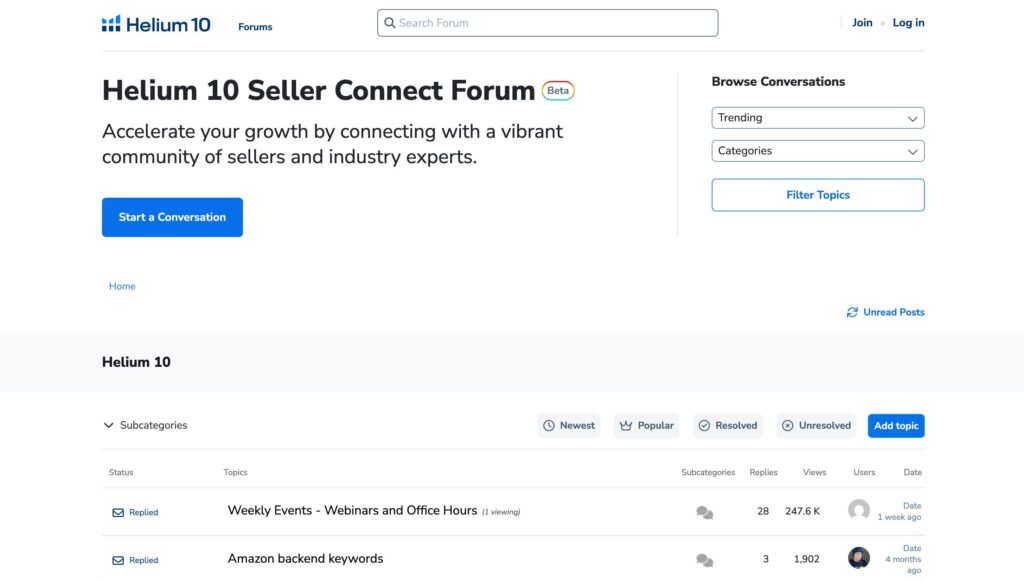Image resolution: width=1024 pixels, height=581 pixels.
Task: Click the envelope icon beside Weekly Events
Action: (118, 513)
